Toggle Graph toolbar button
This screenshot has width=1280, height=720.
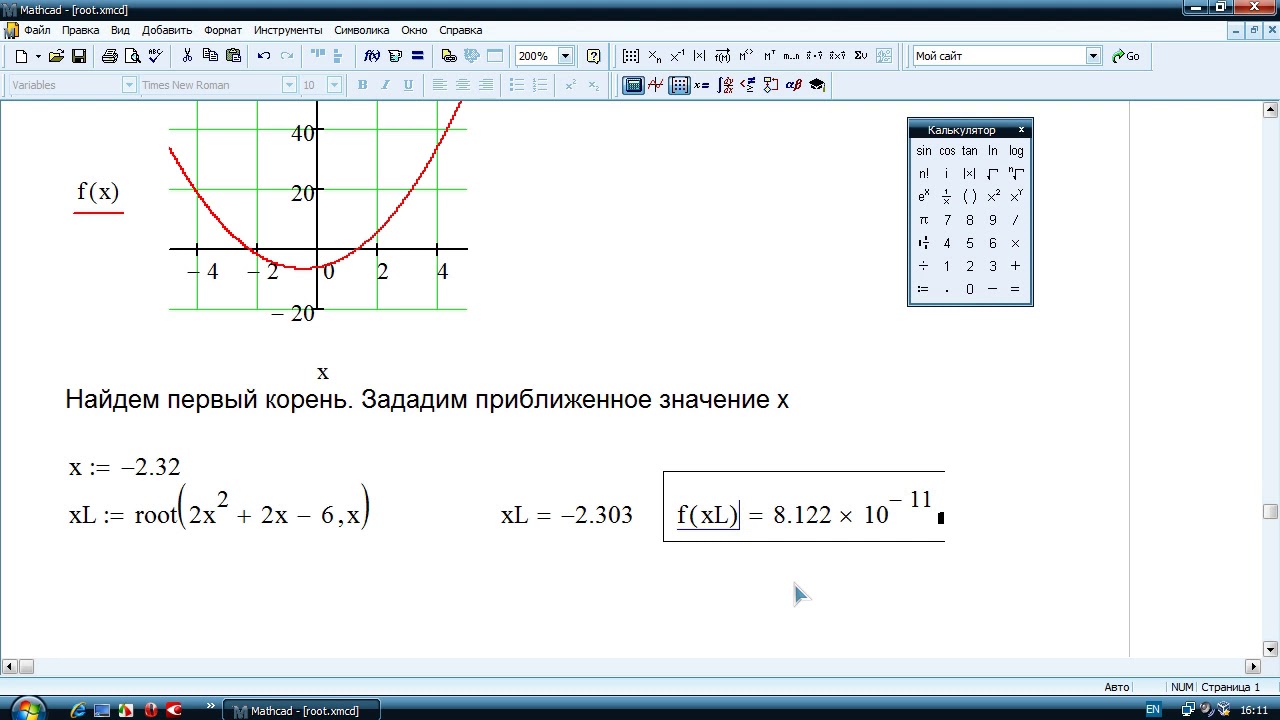[x=656, y=85]
